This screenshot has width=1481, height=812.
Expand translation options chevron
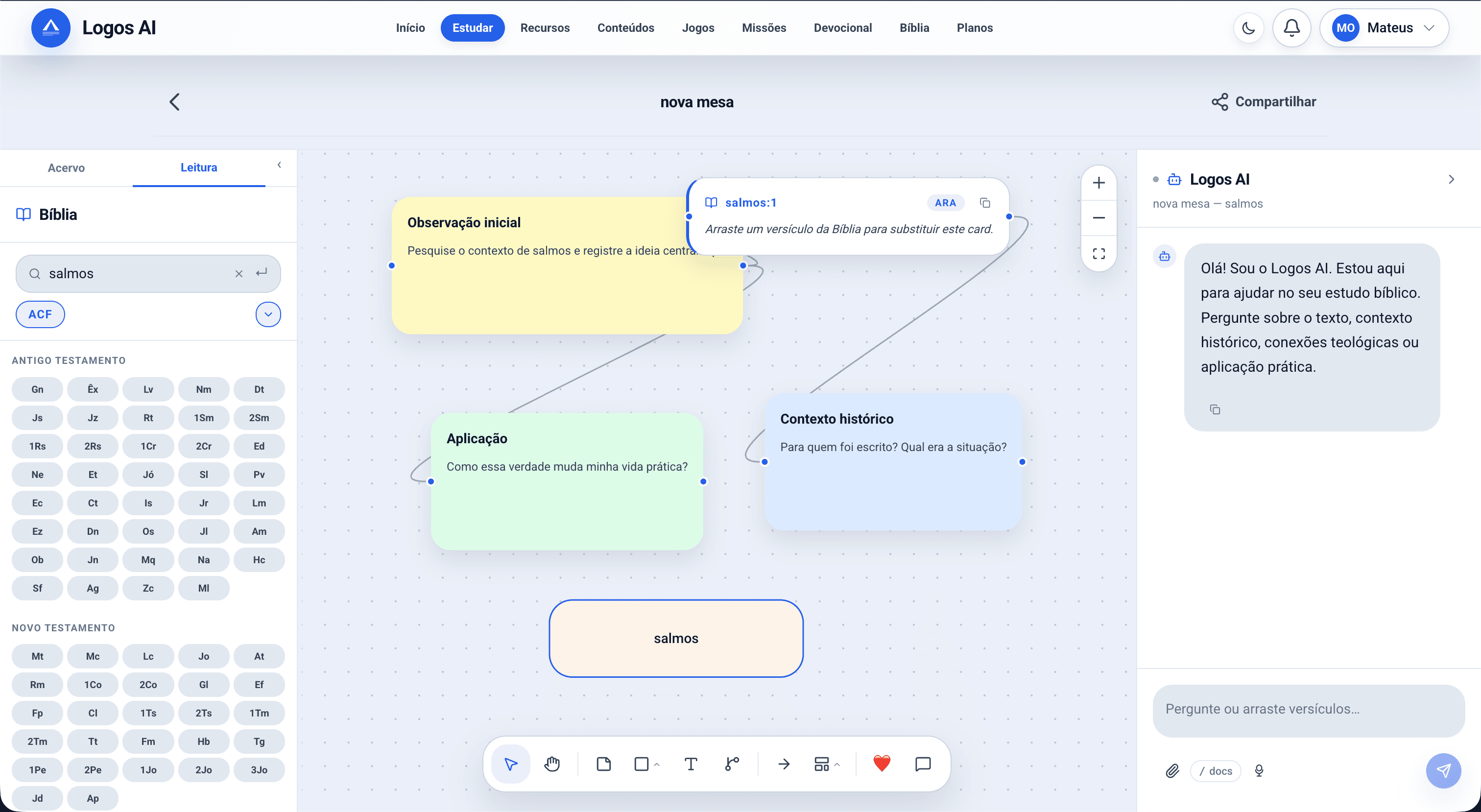[x=268, y=314]
